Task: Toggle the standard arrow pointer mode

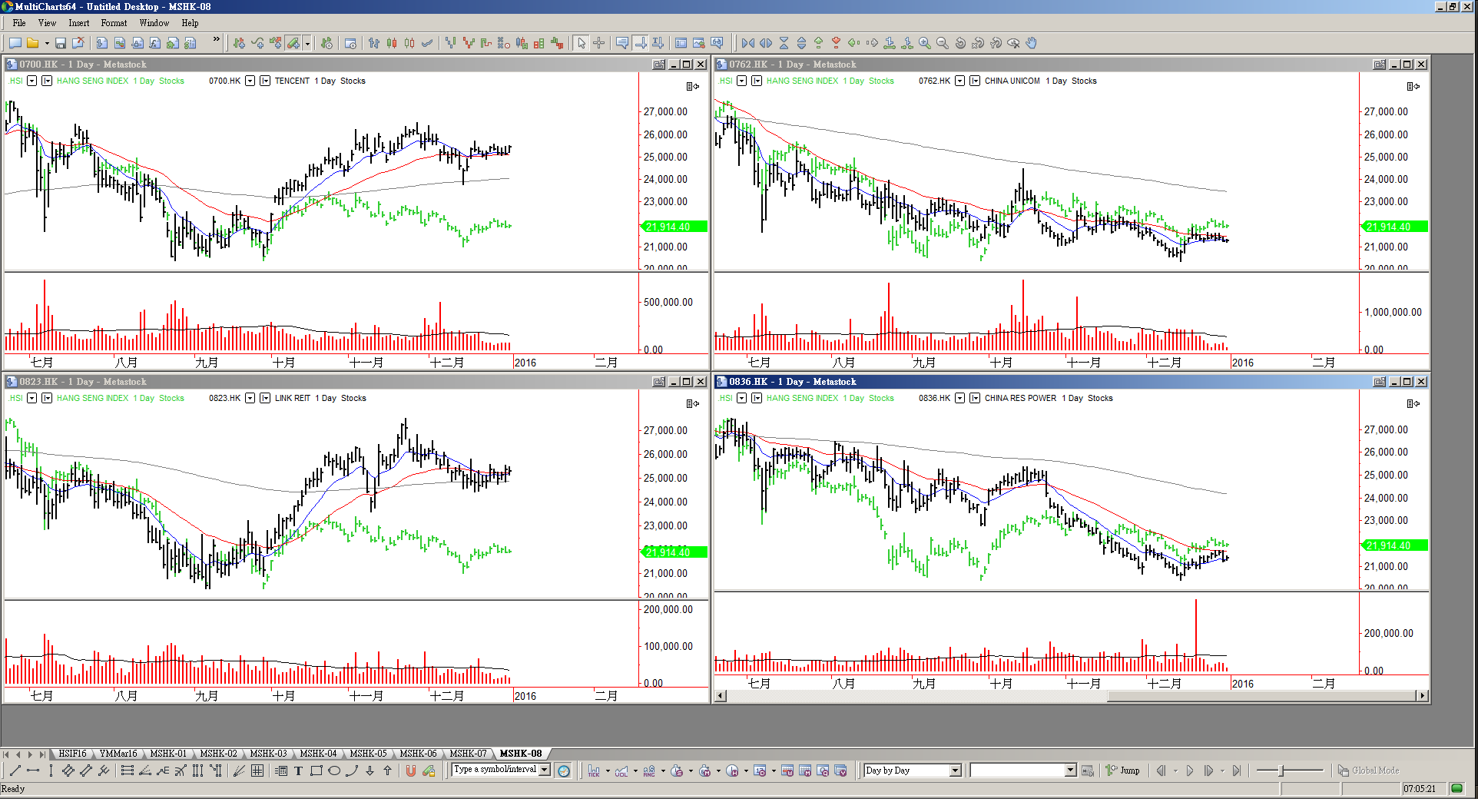Action: [x=582, y=43]
